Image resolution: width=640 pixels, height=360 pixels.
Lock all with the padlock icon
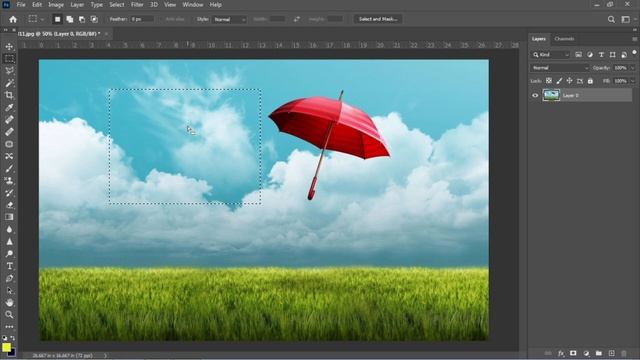tap(590, 81)
